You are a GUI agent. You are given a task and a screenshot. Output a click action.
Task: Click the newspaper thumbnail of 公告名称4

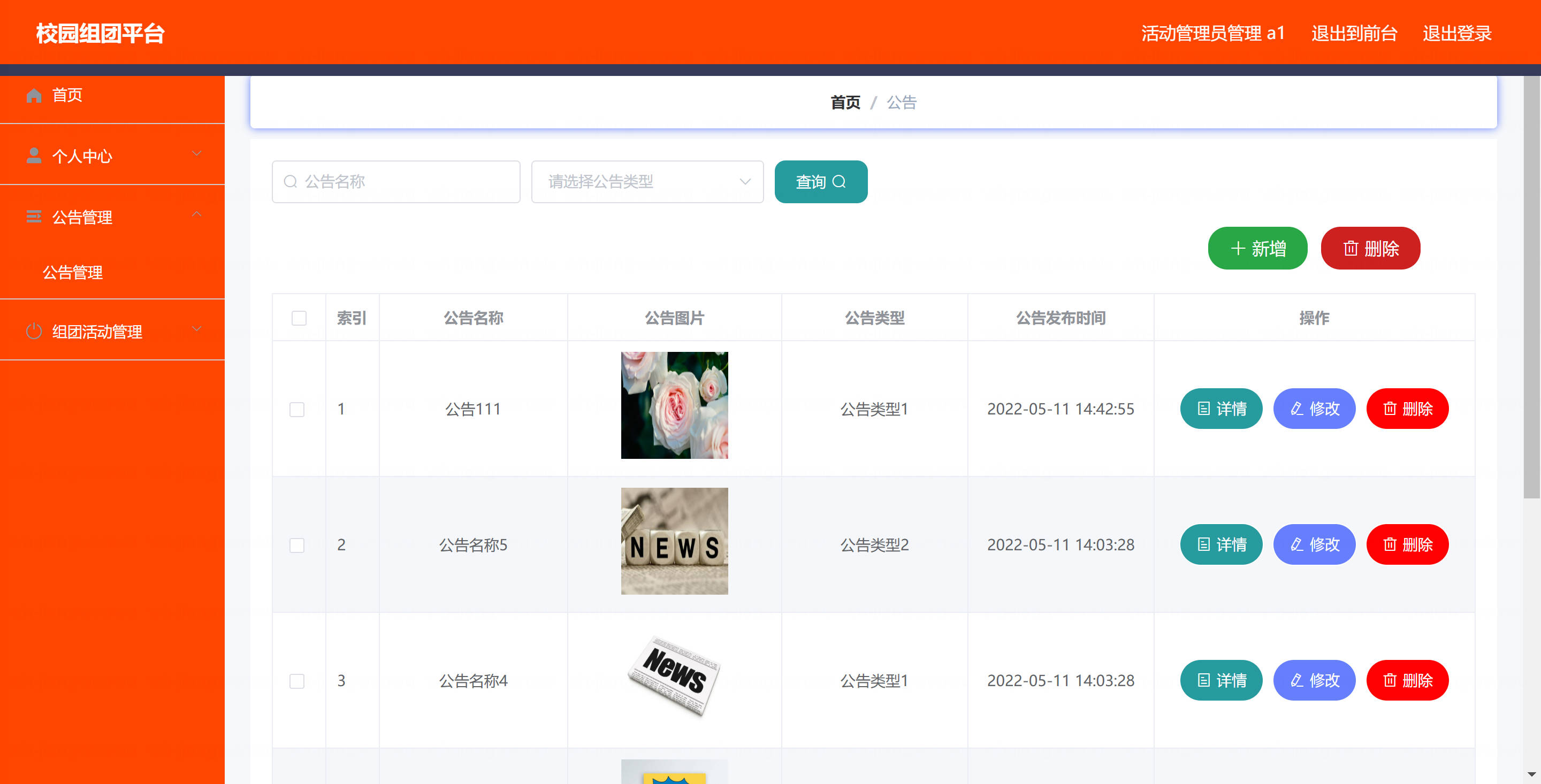674,676
